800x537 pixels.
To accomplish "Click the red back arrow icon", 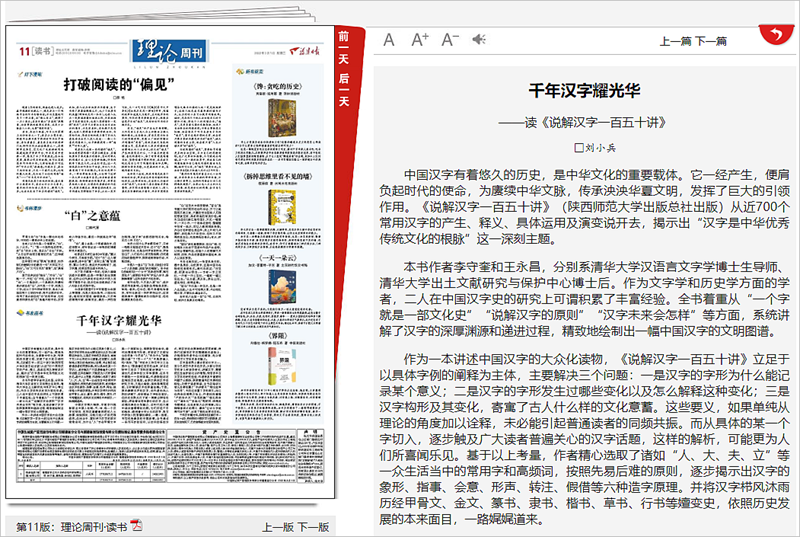I will [776, 34].
